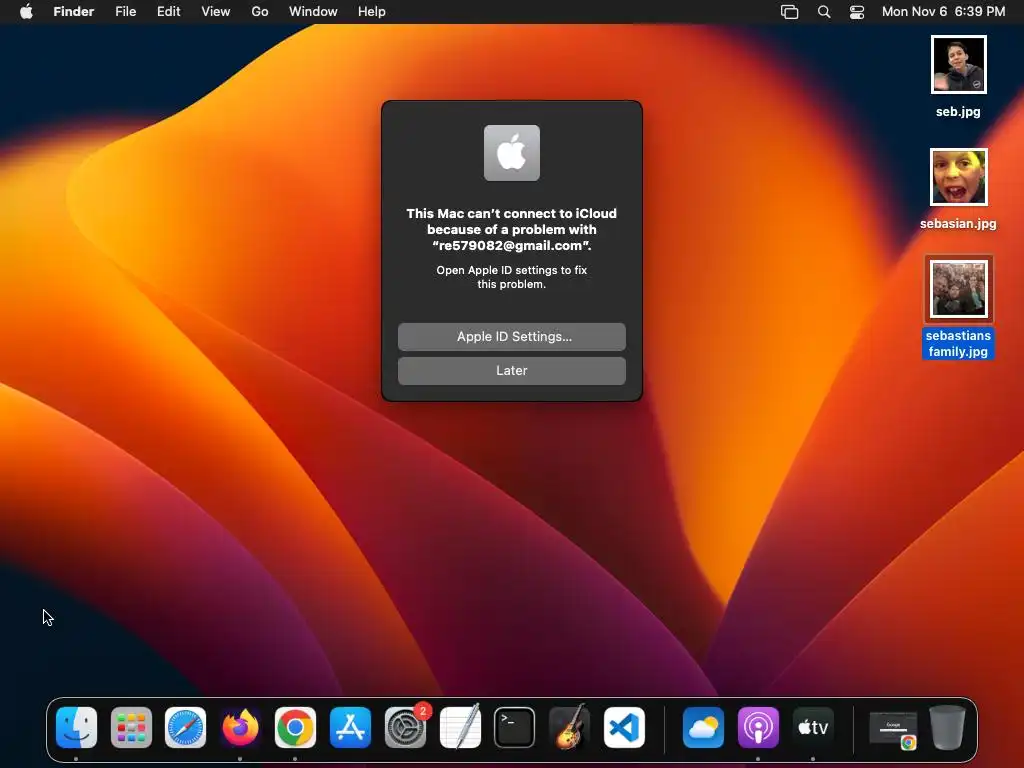Launch GarageBand from the Dock
Image resolution: width=1024 pixels, height=768 pixels.
[569, 728]
